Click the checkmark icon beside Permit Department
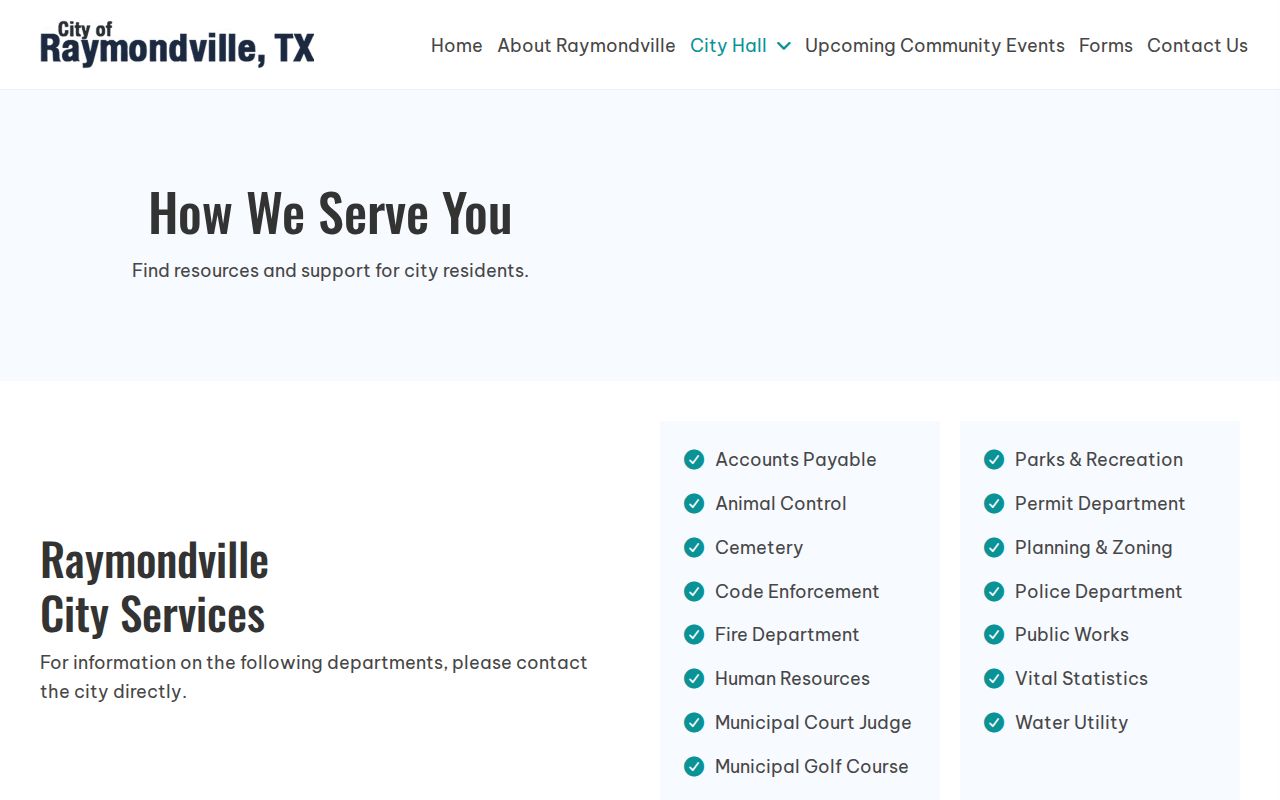The height and width of the screenshot is (800, 1280). [x=994, y=503]
